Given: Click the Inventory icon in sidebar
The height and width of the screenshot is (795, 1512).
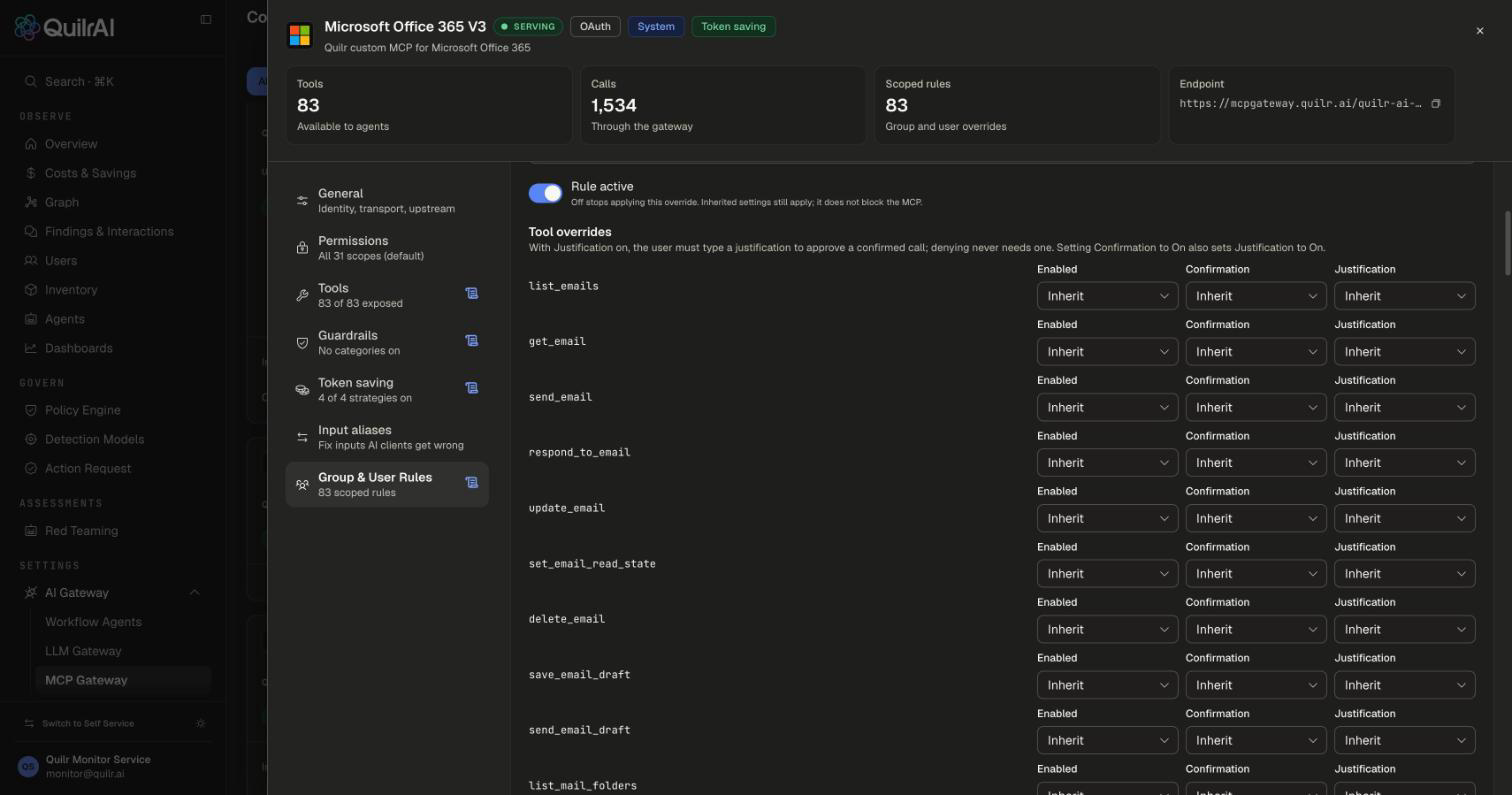Looking at the screenshot, I should (30, 290).
